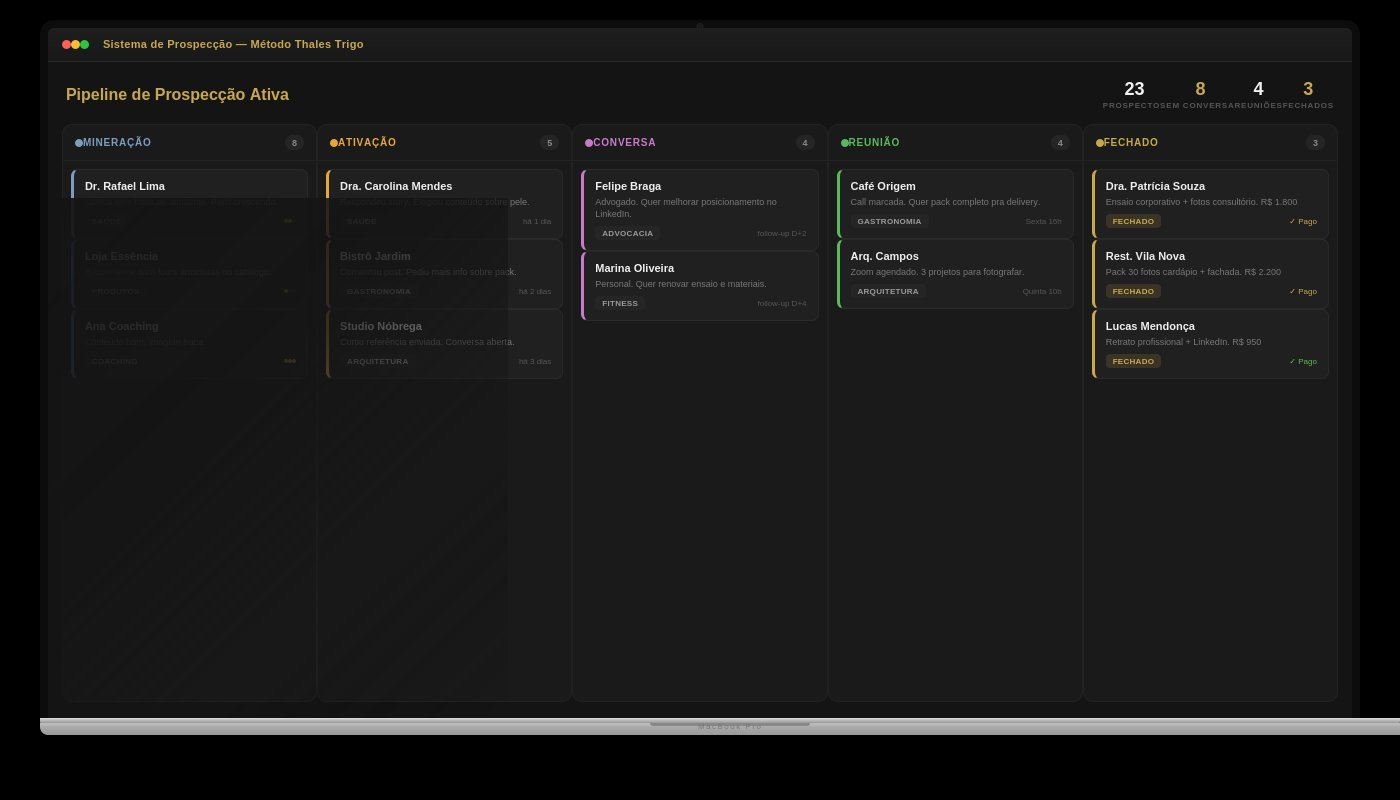The image size is (1400, 800).
Task: Open the Arq. Campos meeting card
Action: [x=955, y=273]
